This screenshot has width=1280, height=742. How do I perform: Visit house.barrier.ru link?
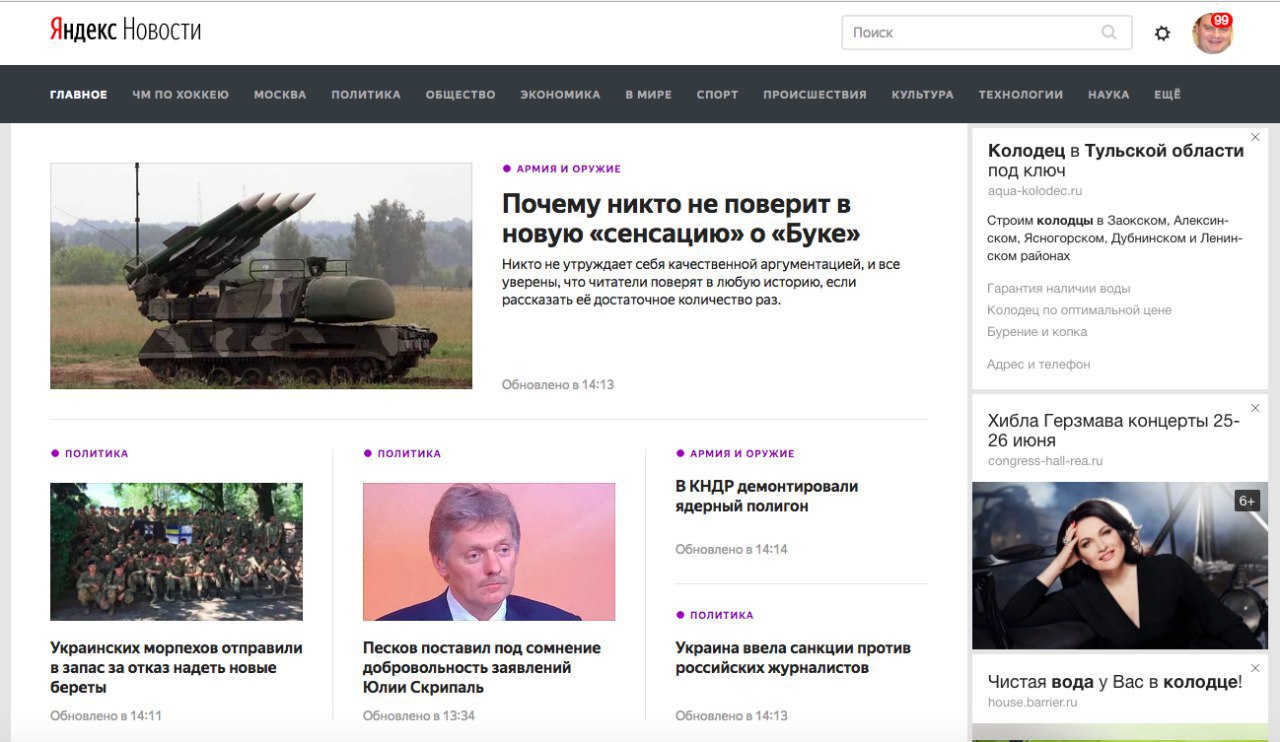pyautogui.click(x=1033, y=703)
